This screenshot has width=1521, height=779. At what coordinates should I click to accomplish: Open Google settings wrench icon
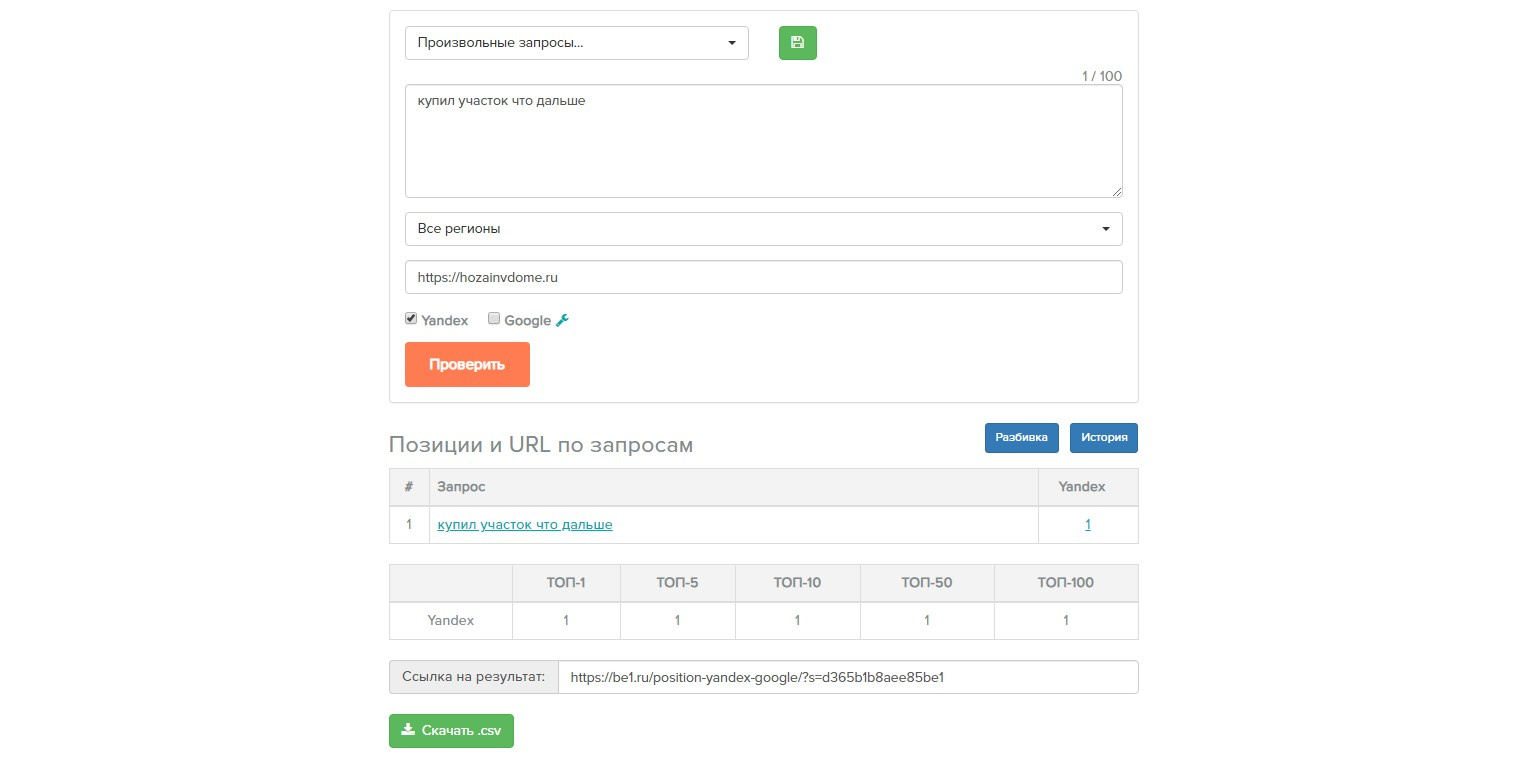pos(562,320)
